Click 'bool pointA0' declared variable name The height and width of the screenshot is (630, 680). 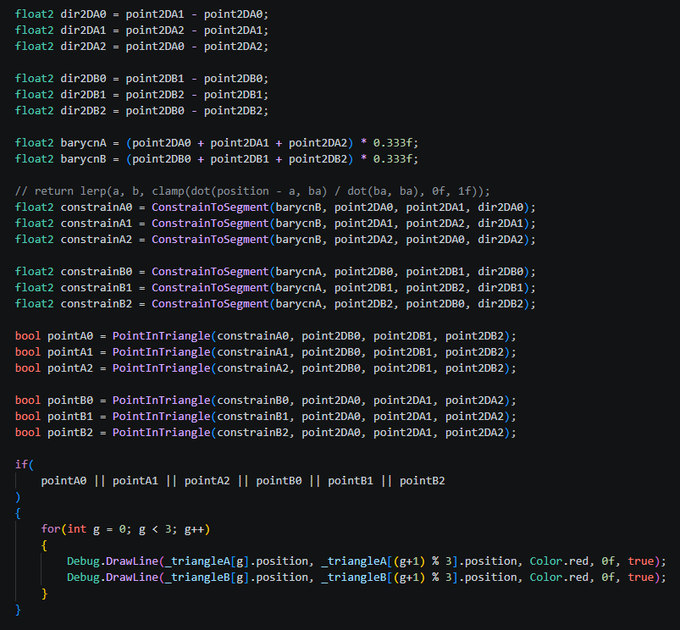(70, 336)
